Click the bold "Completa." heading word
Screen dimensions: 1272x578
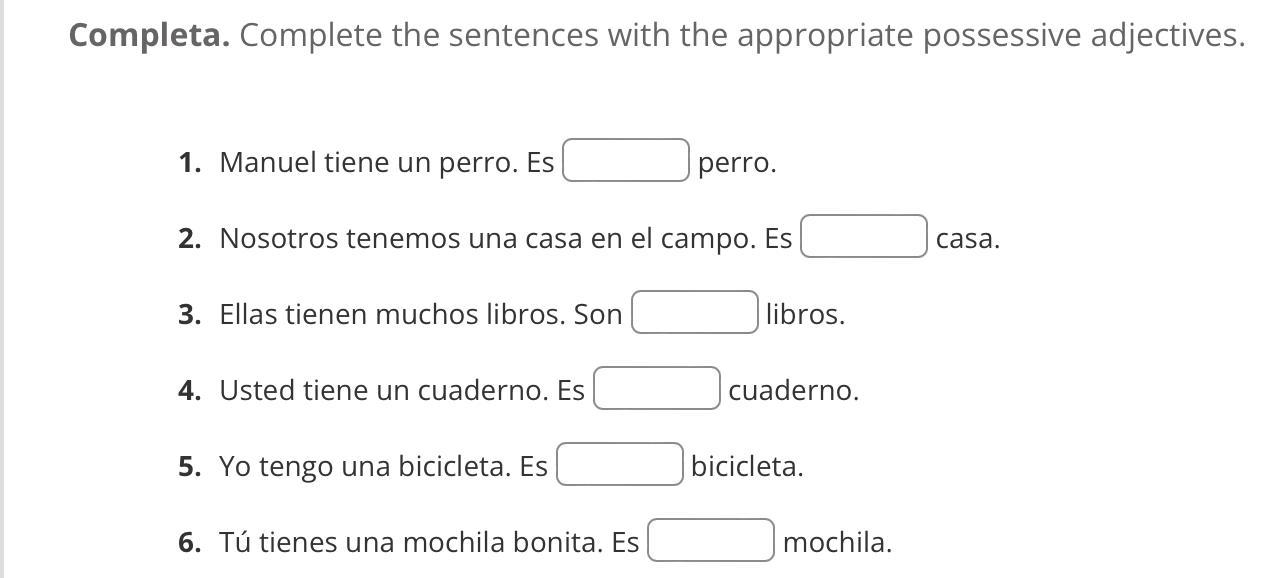149,36
